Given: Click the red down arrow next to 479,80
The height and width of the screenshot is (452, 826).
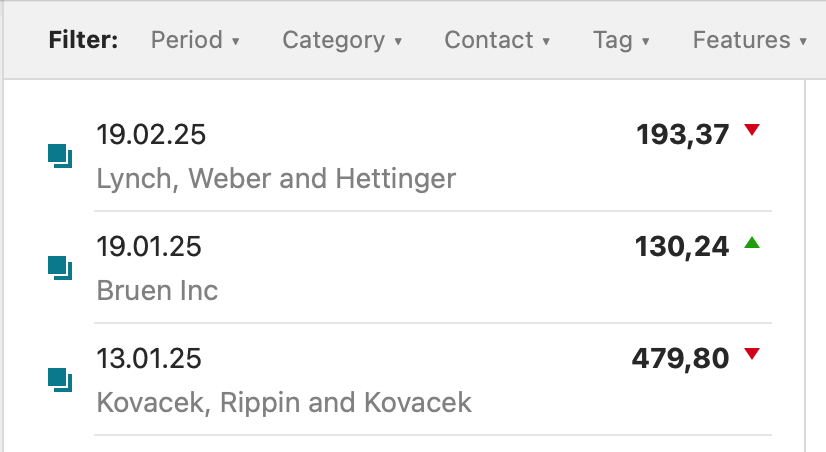Looking at the screenshot, I should tap(753, 355).
